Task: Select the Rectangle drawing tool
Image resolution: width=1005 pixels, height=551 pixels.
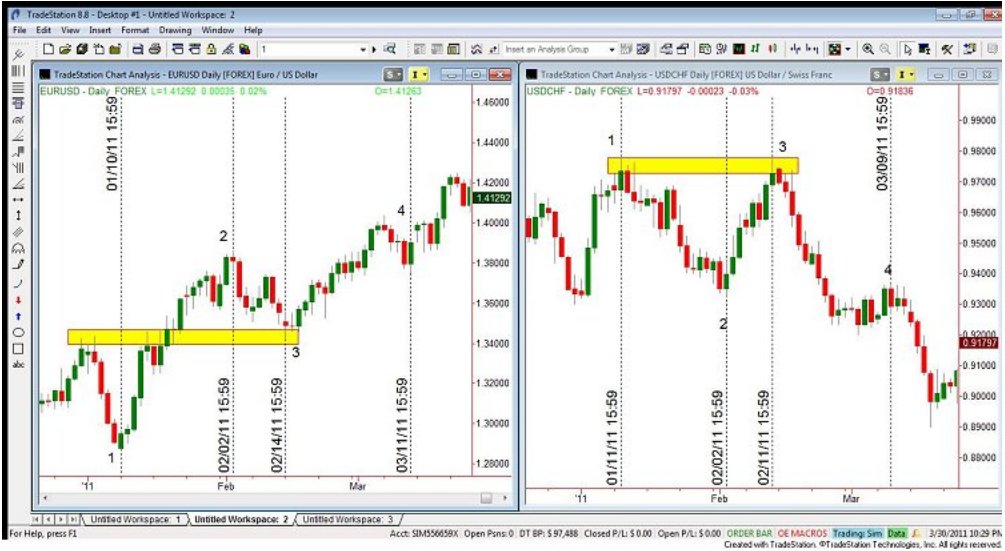Action: (18, 349)
